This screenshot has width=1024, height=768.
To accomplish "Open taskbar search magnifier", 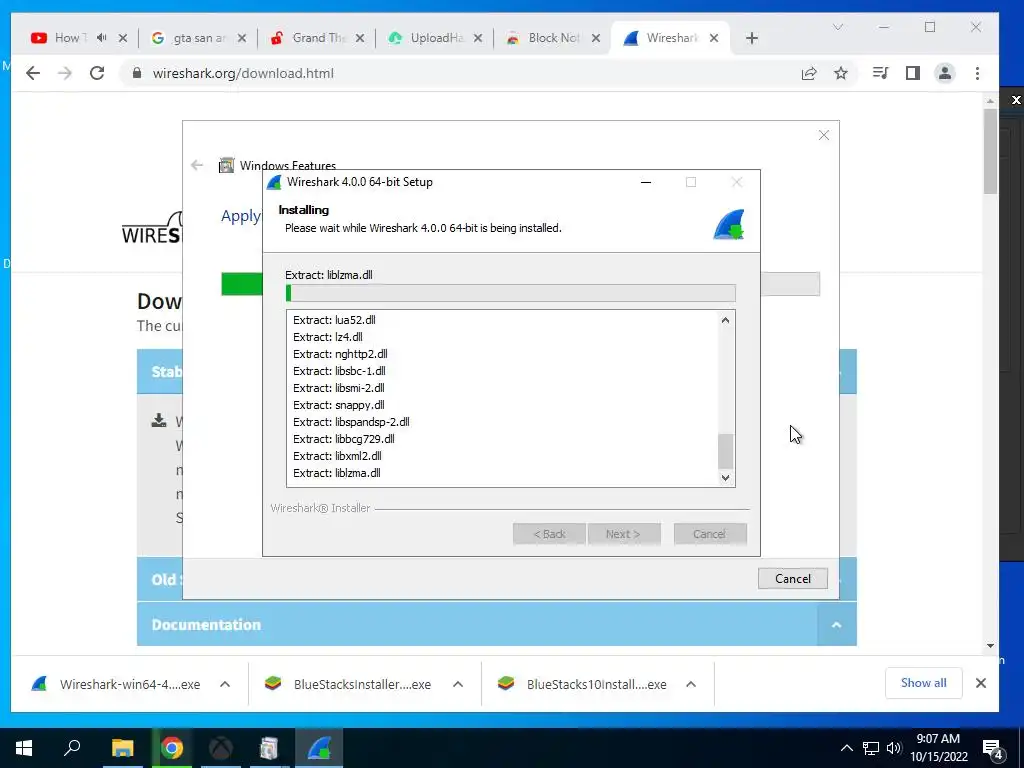I will point(72,748).
